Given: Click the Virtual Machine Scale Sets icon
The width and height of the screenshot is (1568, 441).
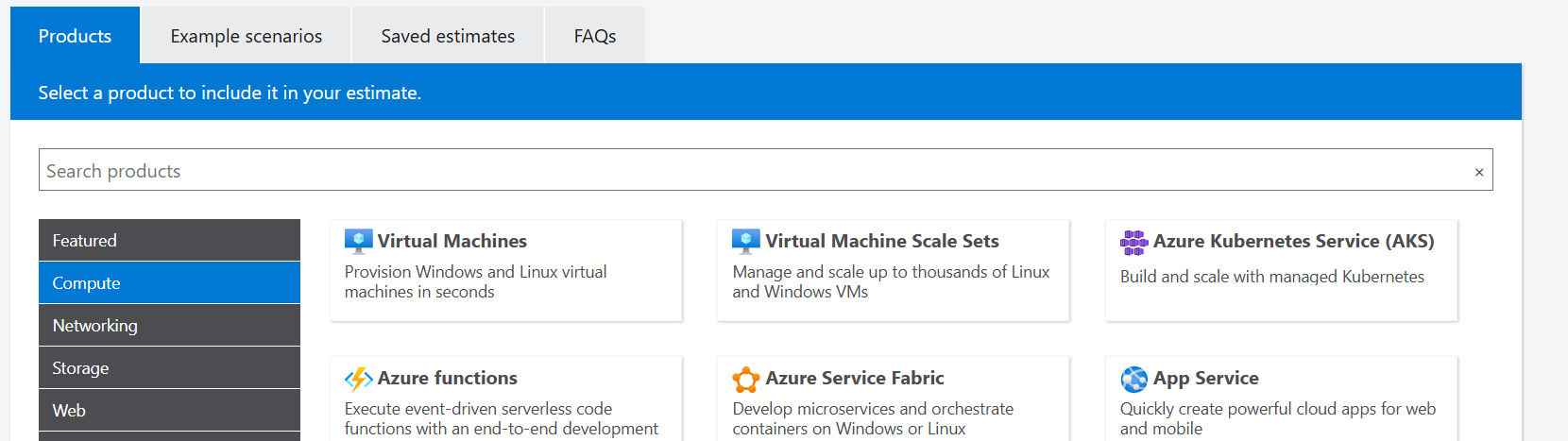Looking at the screenshot, I should (745, 242).
